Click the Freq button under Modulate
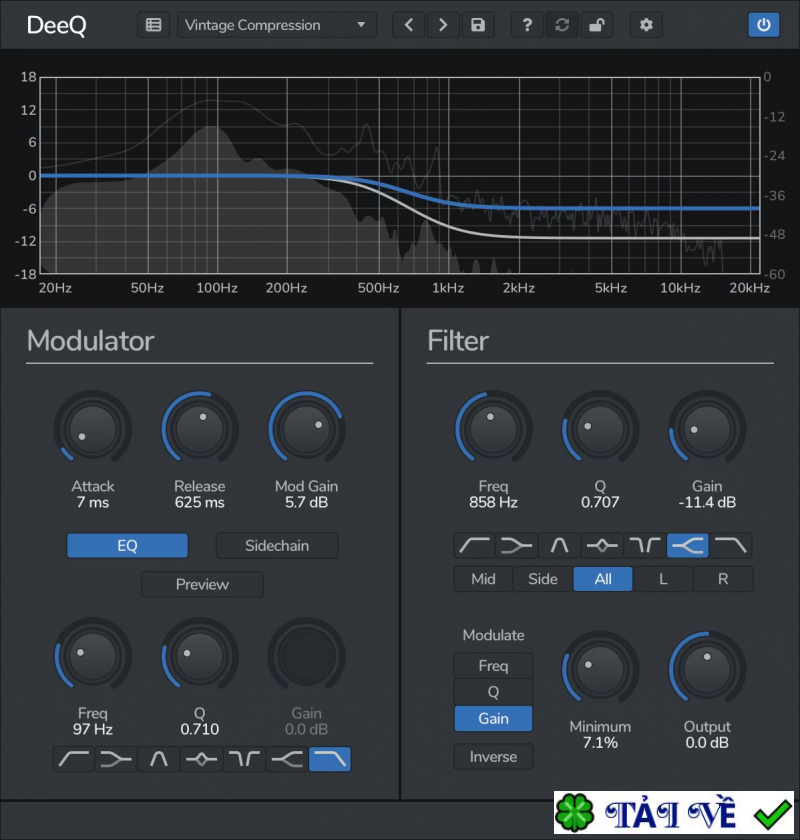This screenshot has width=800, height=840. coord(493,666)
